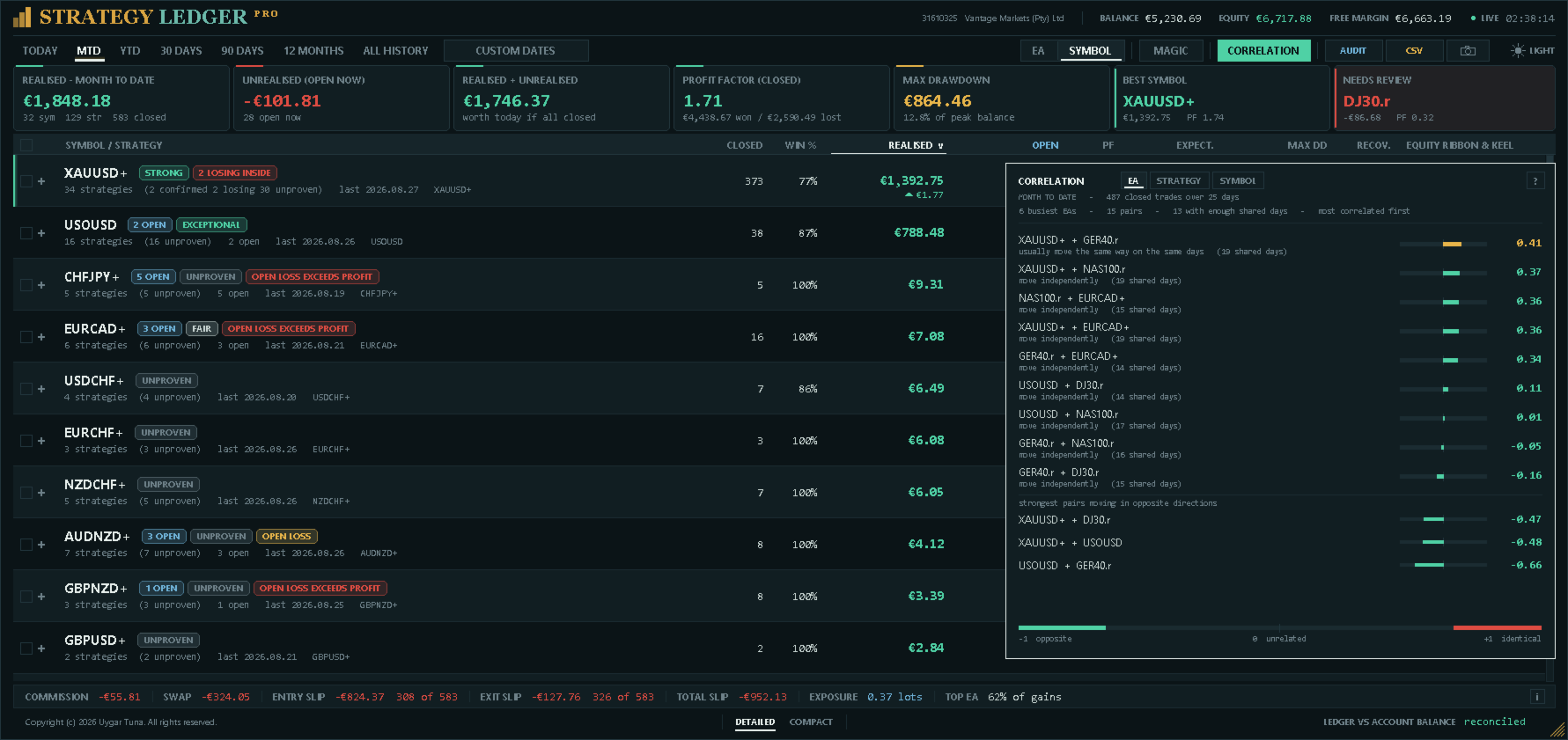Group the ledger by EA

tap(1038, 51)
